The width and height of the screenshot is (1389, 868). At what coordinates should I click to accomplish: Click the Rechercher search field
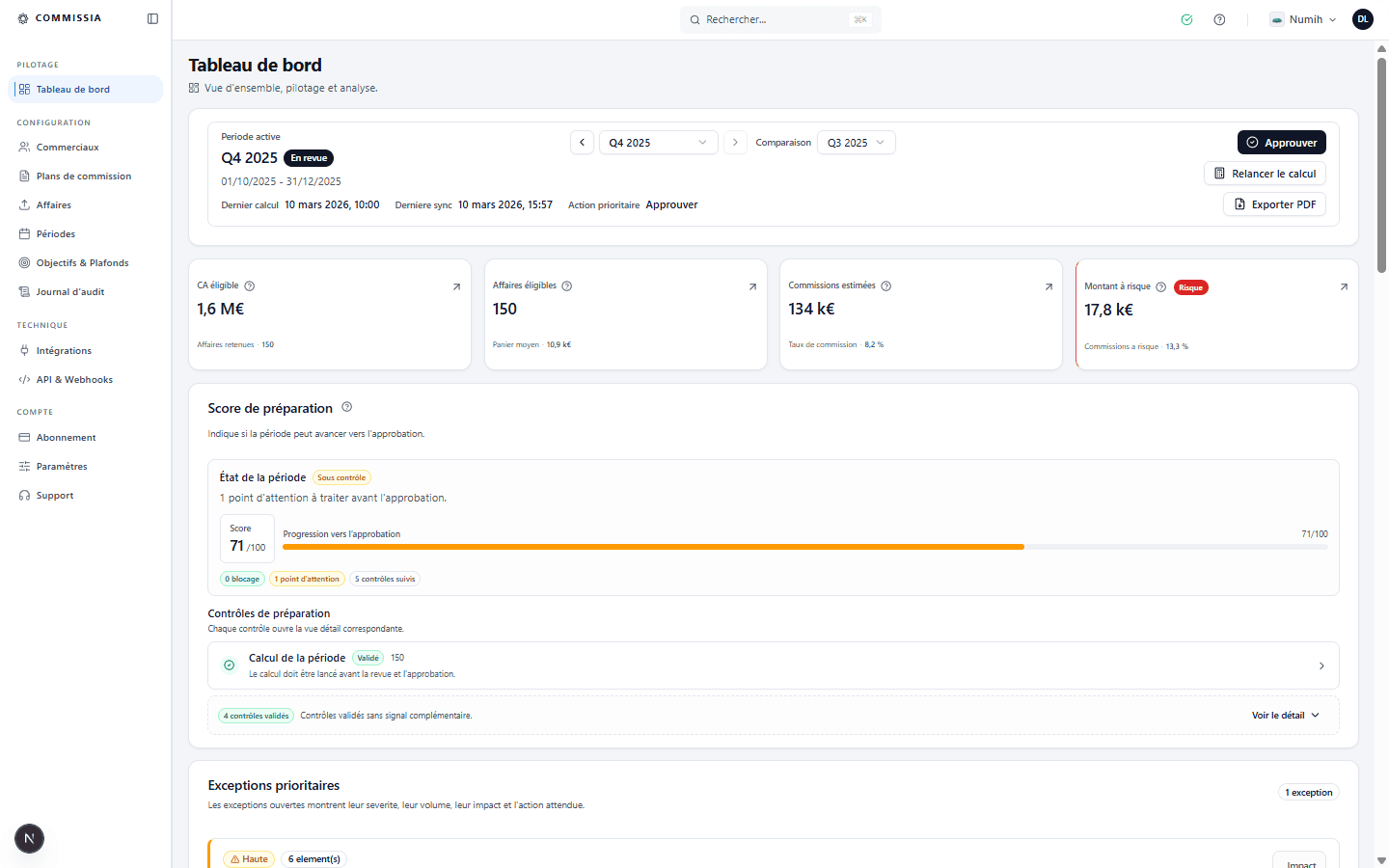click(779, 19)
